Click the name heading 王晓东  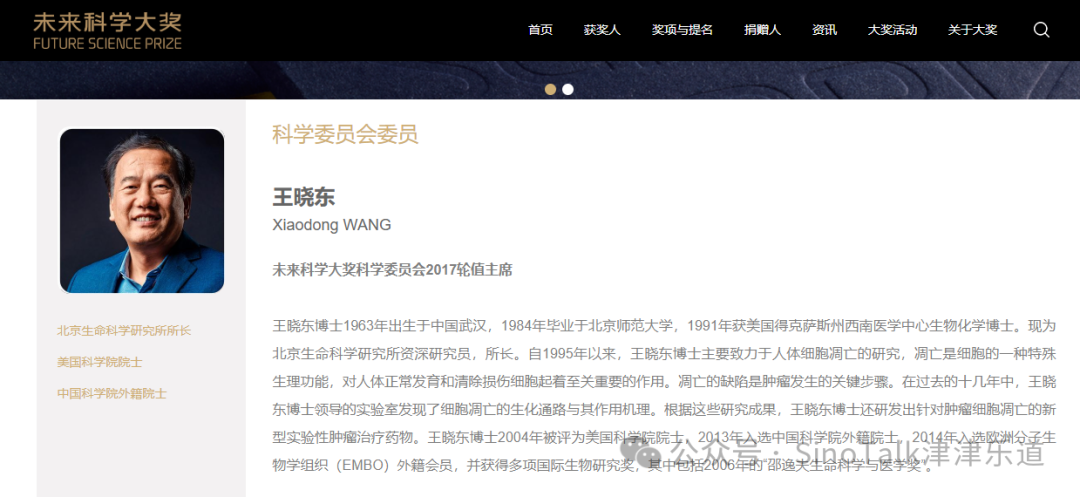304,198
